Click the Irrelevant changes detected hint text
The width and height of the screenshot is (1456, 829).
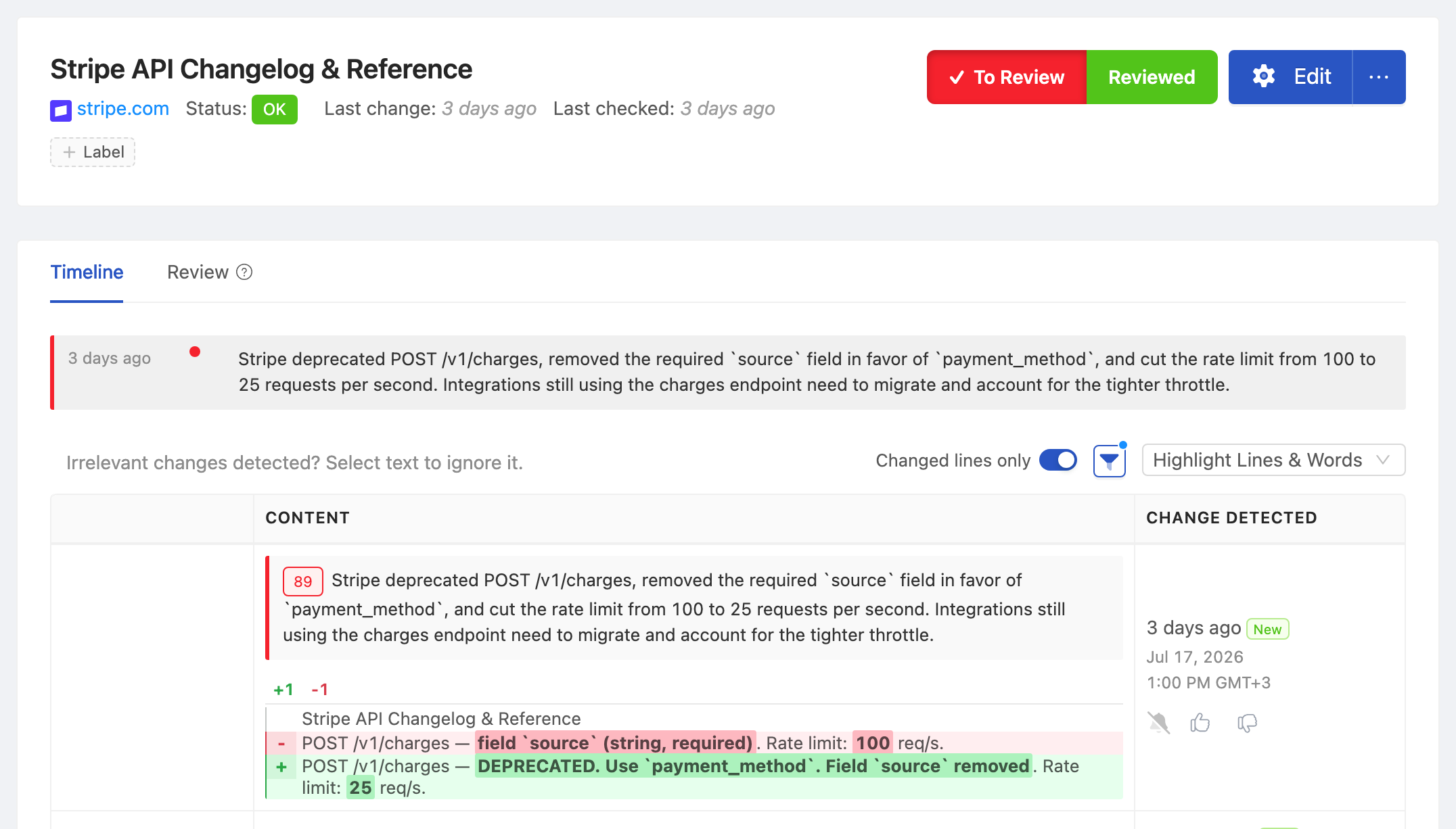294,463
